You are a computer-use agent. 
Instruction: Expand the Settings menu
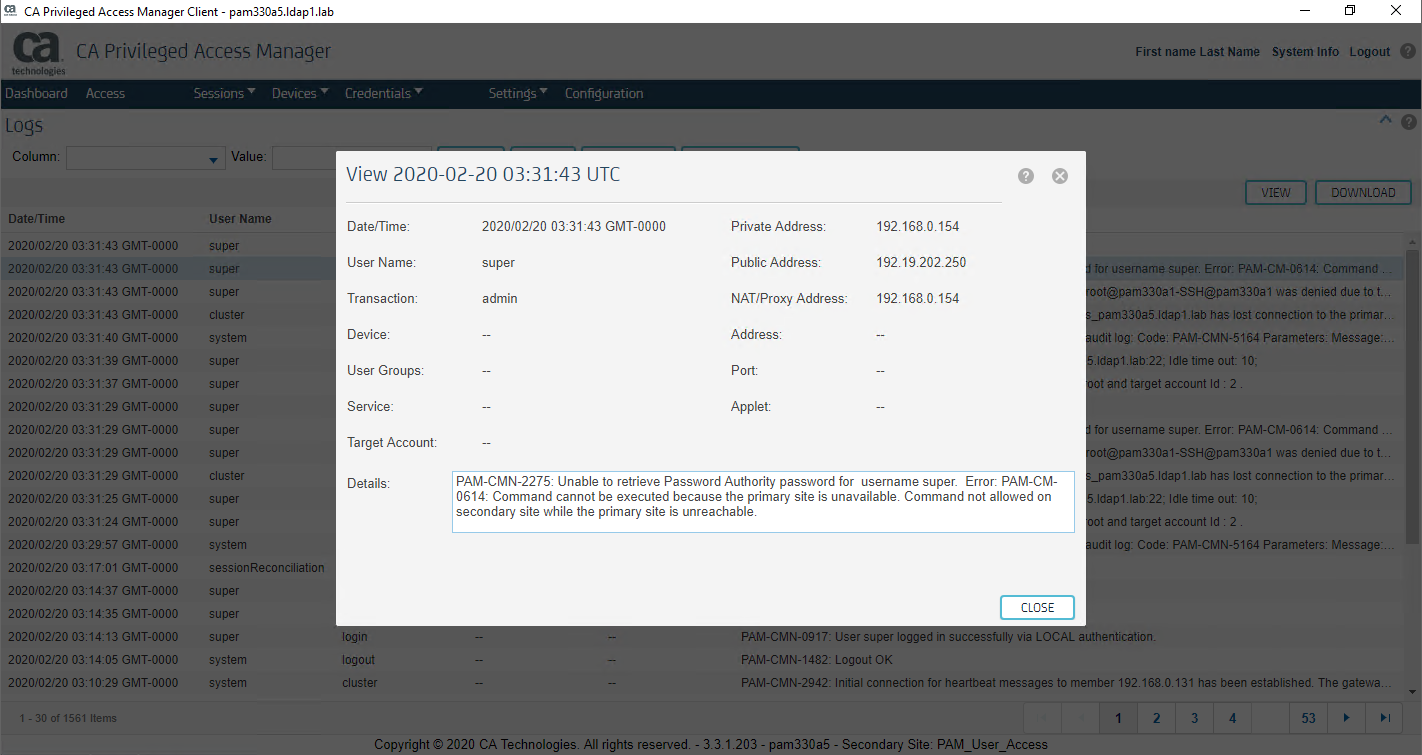tap(518, 93)
